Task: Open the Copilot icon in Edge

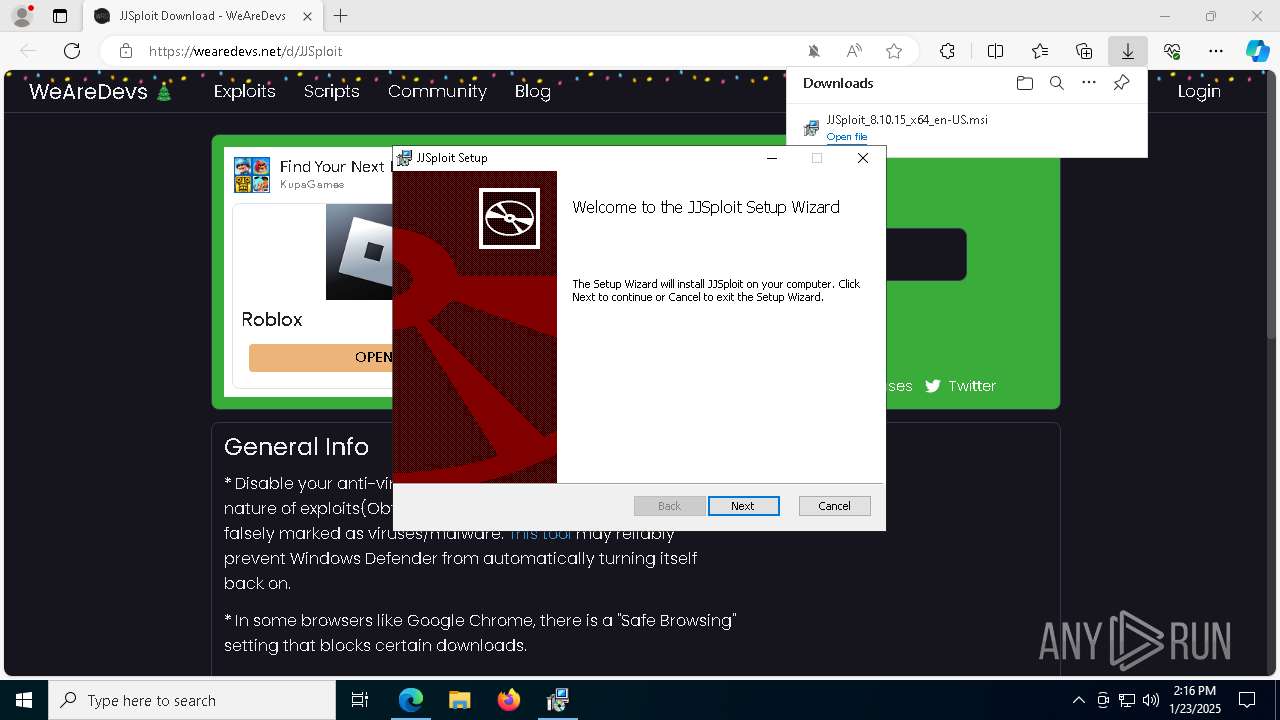Action: 1257,51
